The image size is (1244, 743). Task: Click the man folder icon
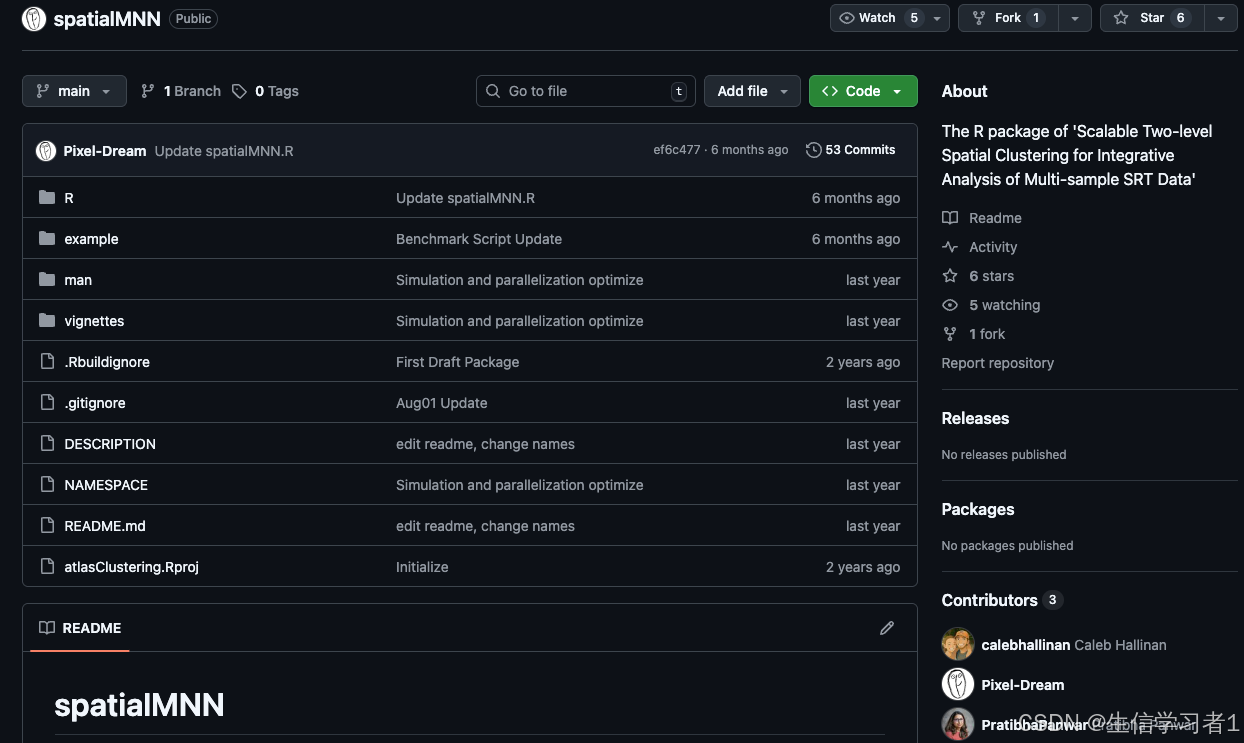click(47, 279)
